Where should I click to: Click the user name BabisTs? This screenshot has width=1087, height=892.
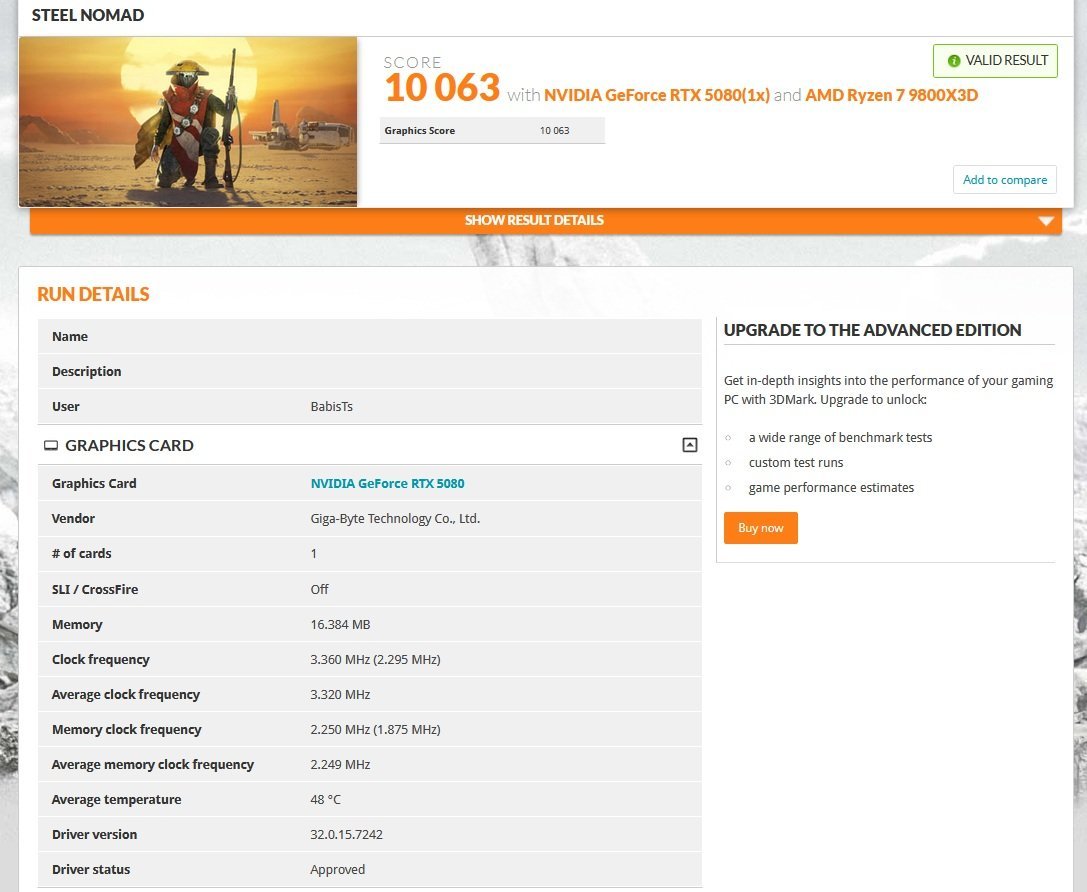[x=331, y=406]
